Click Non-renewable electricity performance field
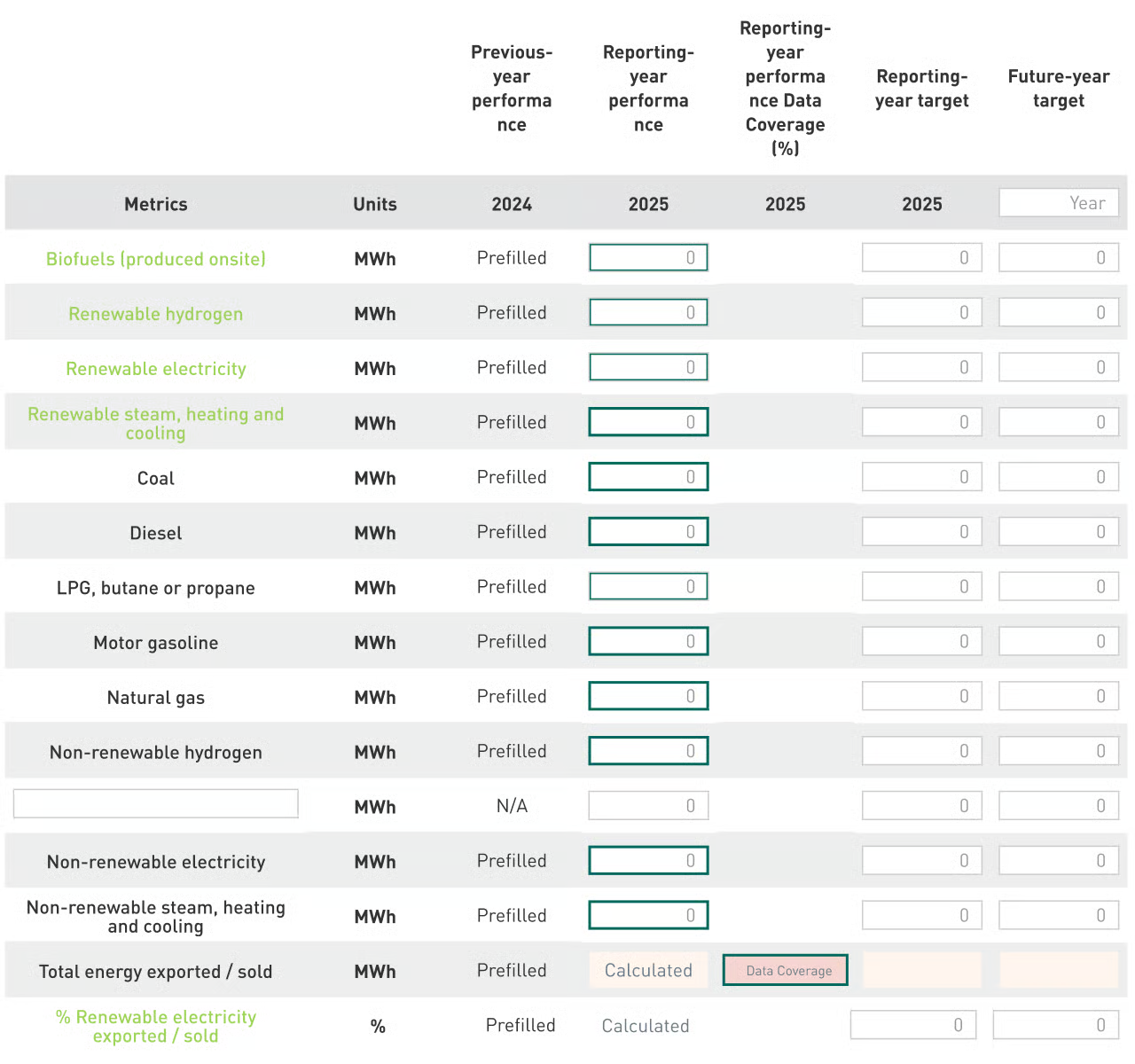This screenshot has height=1064, width=1135. pos(648,861)
